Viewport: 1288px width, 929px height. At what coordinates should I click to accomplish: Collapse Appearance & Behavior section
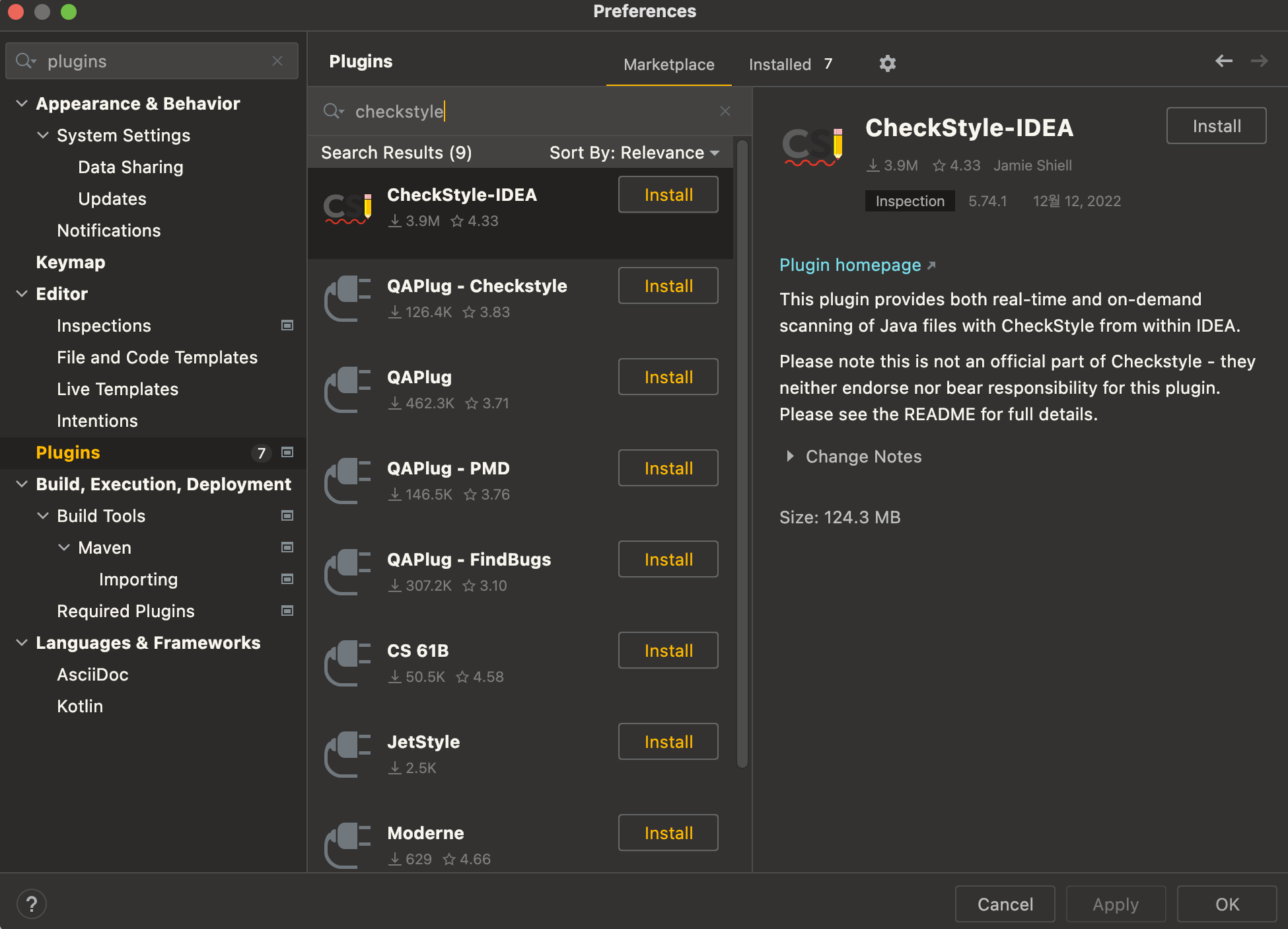pyautogui.click(x=22, y=104)
